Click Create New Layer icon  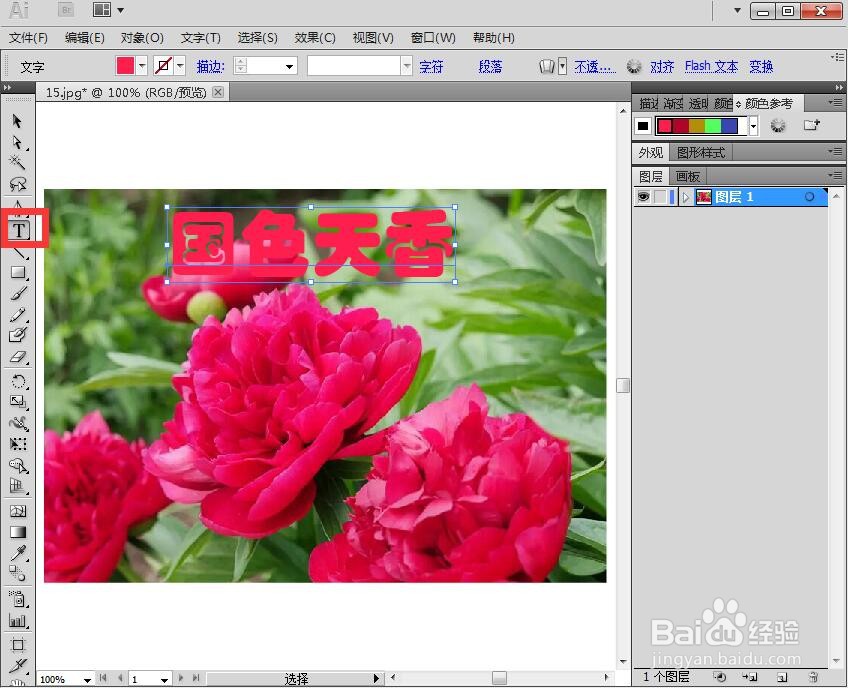pos(781,677)
